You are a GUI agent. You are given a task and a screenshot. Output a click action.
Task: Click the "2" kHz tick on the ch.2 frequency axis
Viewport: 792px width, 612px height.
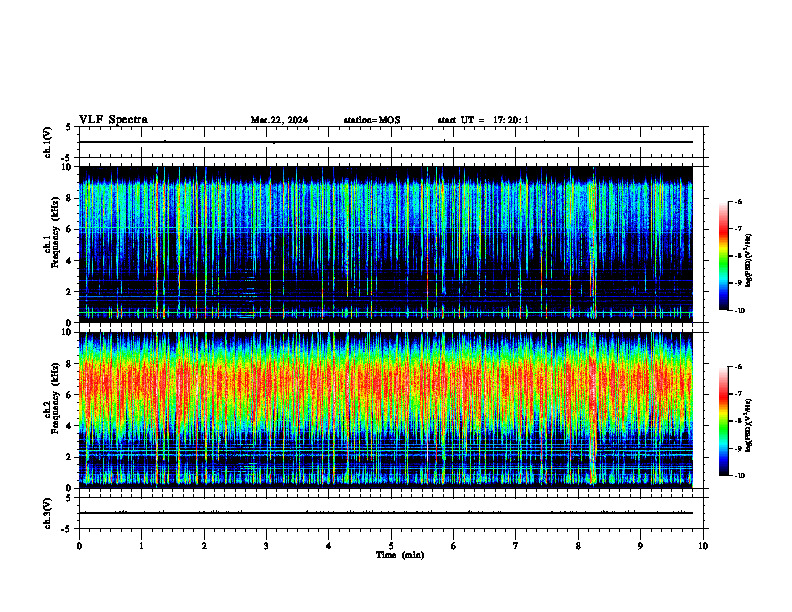pyautogui.click(x=70, y=457)
